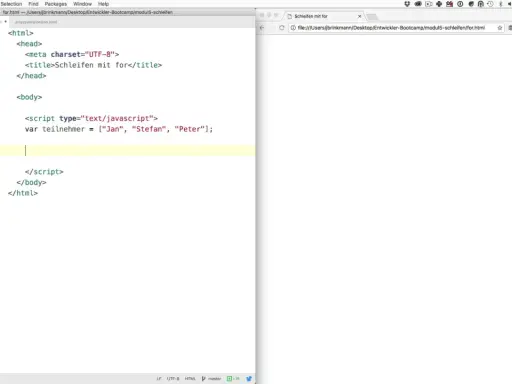The image size is (512, 384).
Task: Open the Selection menu
Action: click(x=11, y=4)
